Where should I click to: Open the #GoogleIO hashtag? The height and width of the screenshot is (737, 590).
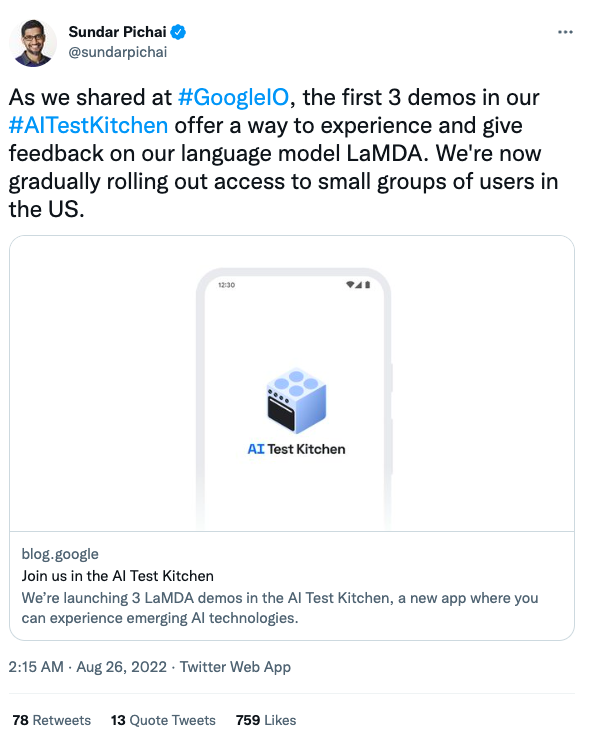tap(233, 98)
